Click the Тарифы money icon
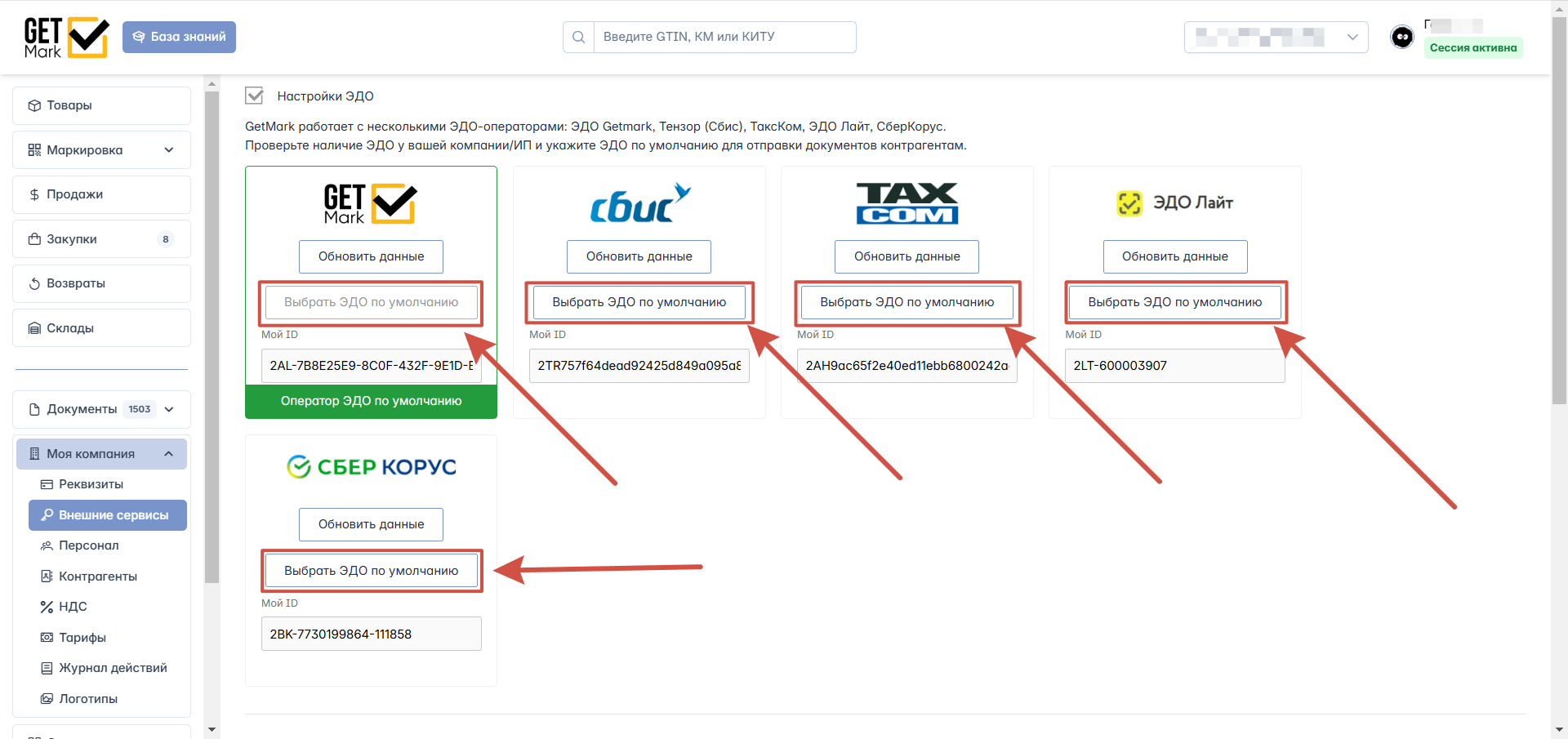Viewport: 1568px width, 739px height. tap(47, 637)
